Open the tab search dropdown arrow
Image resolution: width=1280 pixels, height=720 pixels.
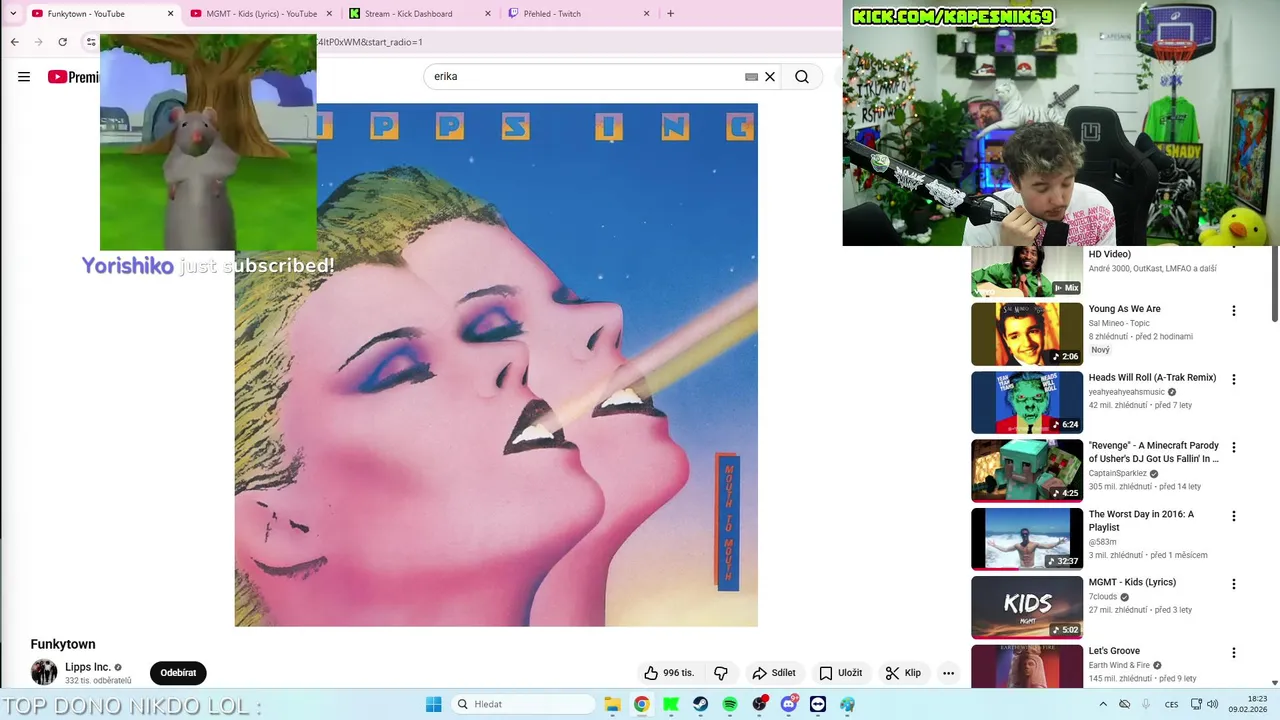click(x=12, y=14)
